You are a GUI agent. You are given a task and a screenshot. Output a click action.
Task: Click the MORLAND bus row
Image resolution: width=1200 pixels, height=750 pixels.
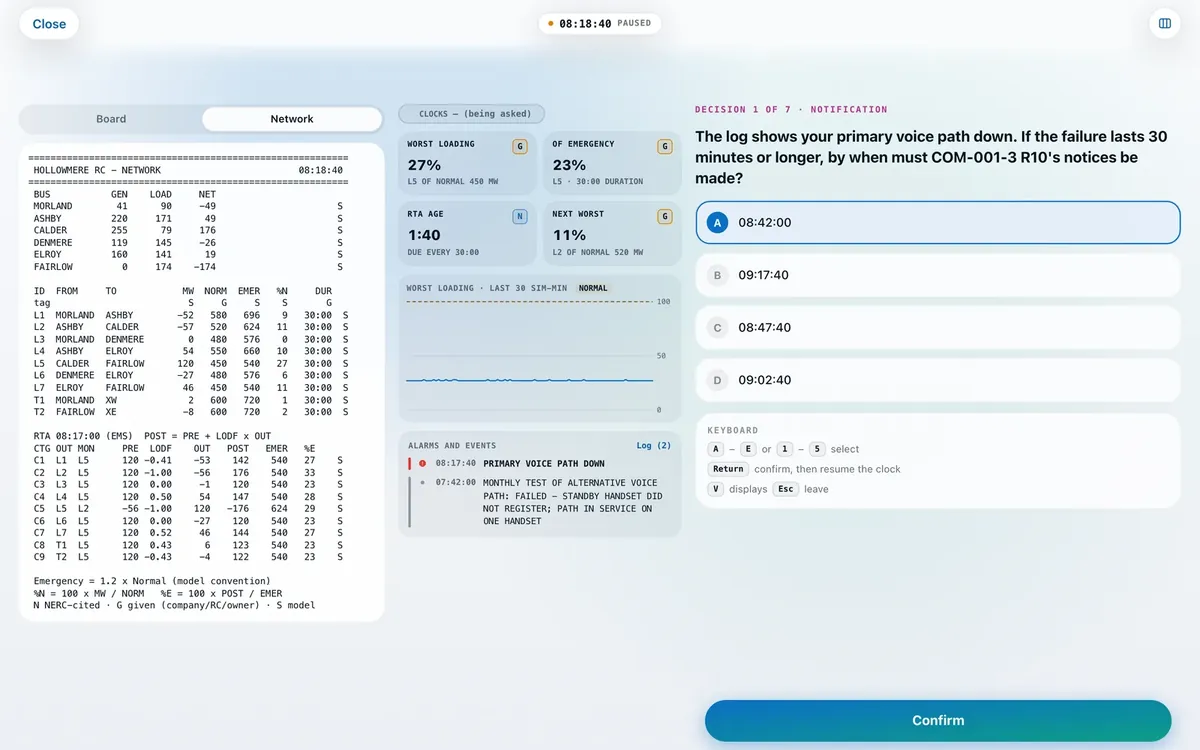coord(190,206)
